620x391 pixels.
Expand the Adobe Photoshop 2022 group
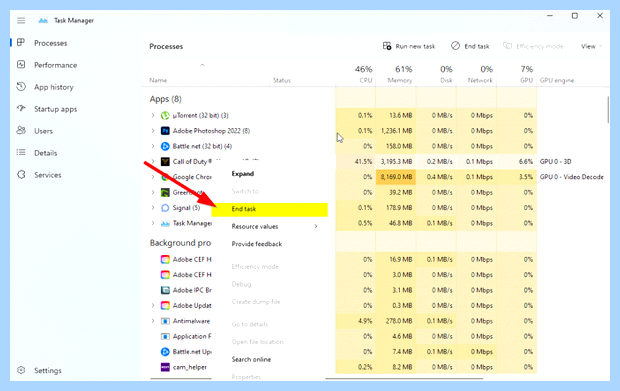tap(153, 131)
